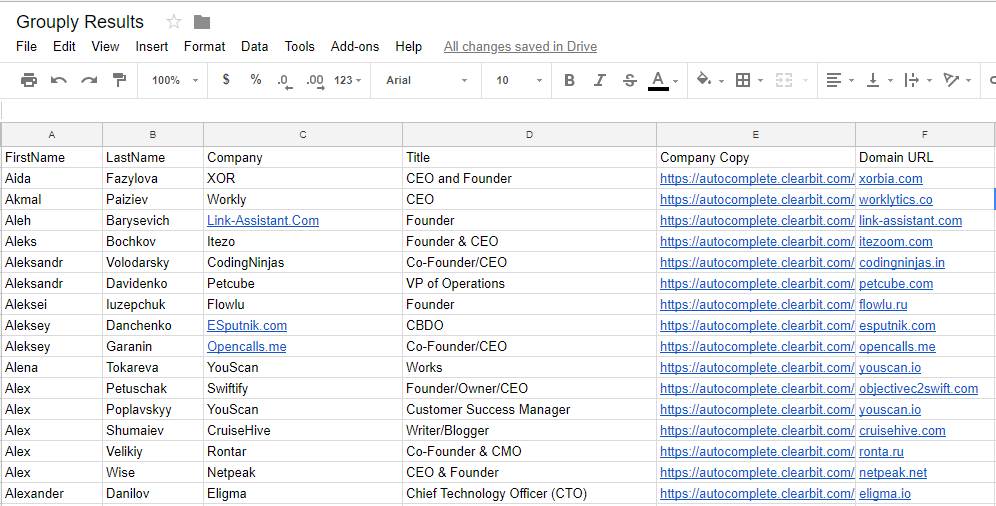Click All changes saved in Drive
Screen dimensions: 996x506
(x=520, y=46)
